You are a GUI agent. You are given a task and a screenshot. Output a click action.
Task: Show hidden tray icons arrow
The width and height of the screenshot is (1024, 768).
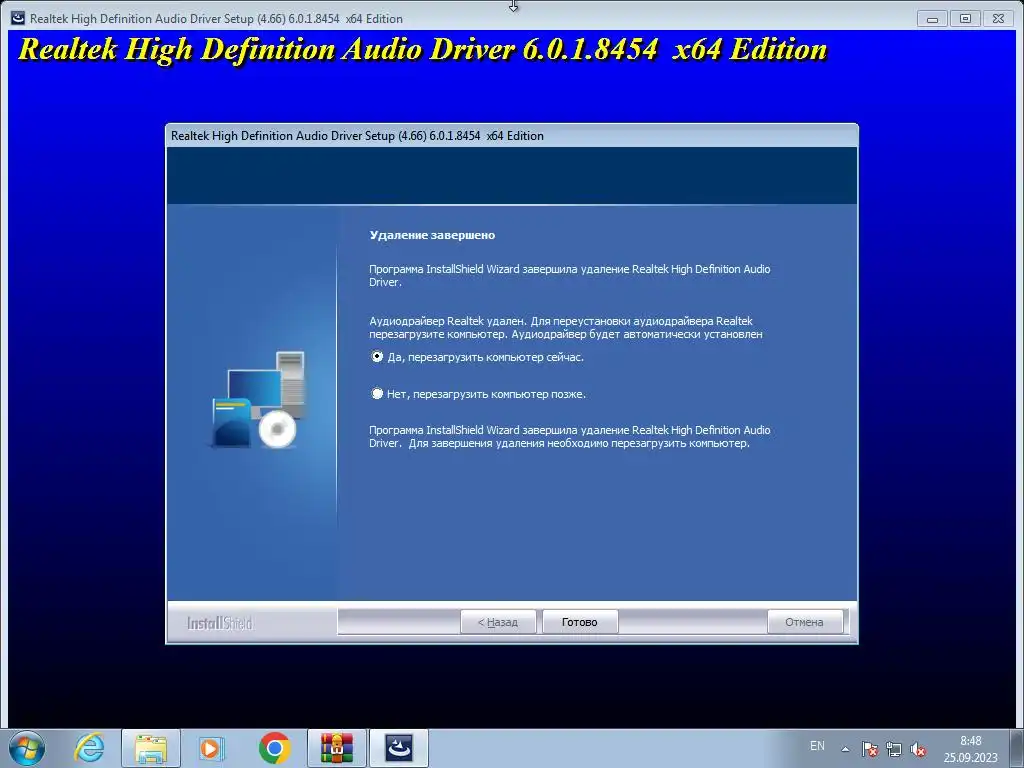click(x=845, y=749)
